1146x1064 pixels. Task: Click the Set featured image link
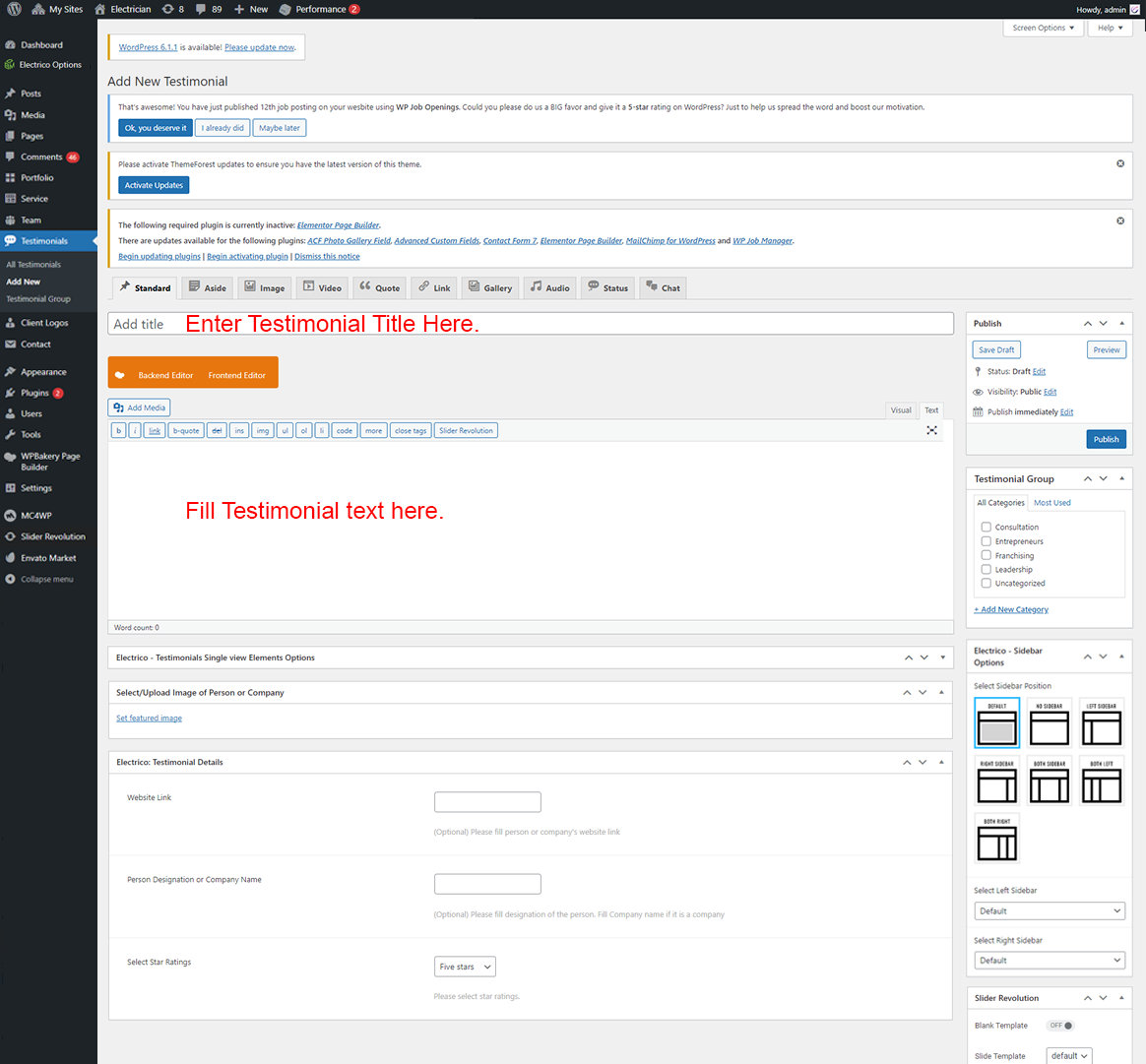click(x=149, y=719)
